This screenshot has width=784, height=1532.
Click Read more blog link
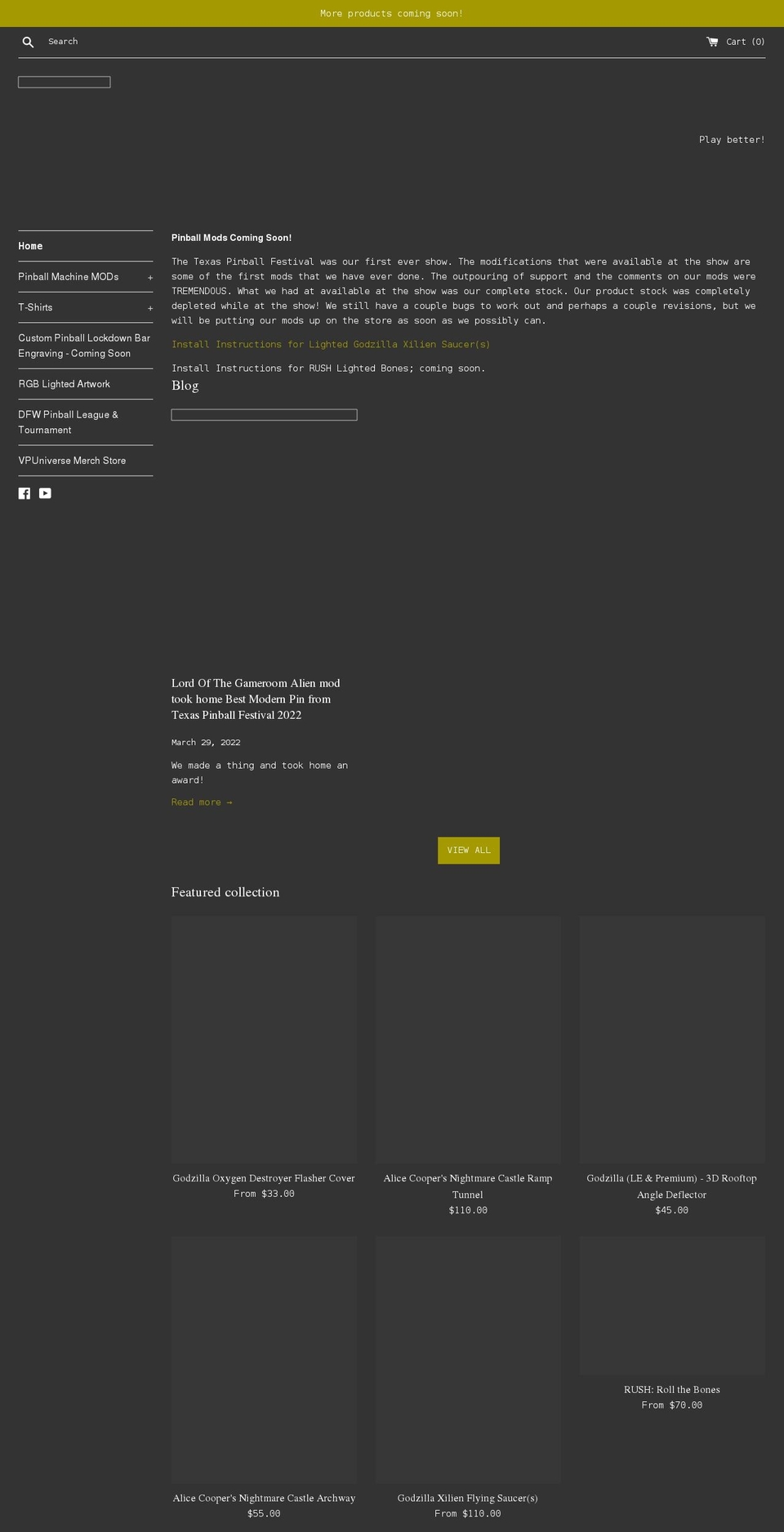click(x=202, y=802)
